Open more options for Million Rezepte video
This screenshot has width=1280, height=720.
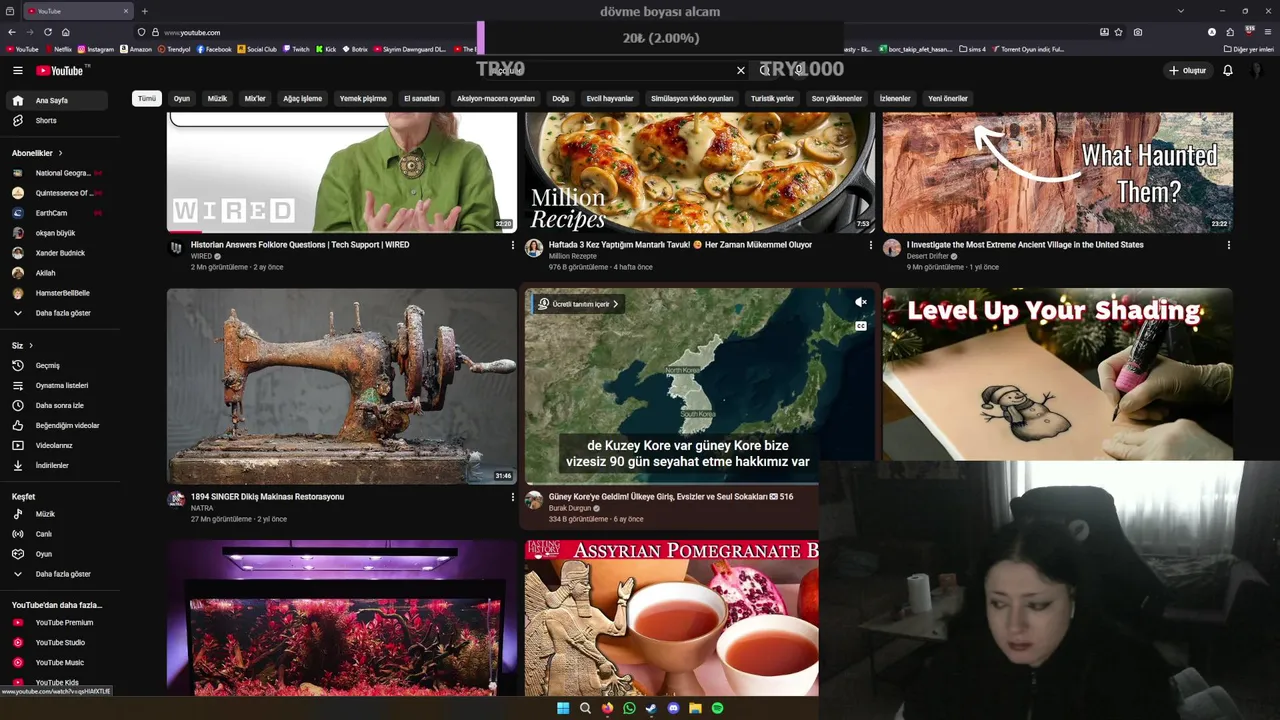point(871,245)
